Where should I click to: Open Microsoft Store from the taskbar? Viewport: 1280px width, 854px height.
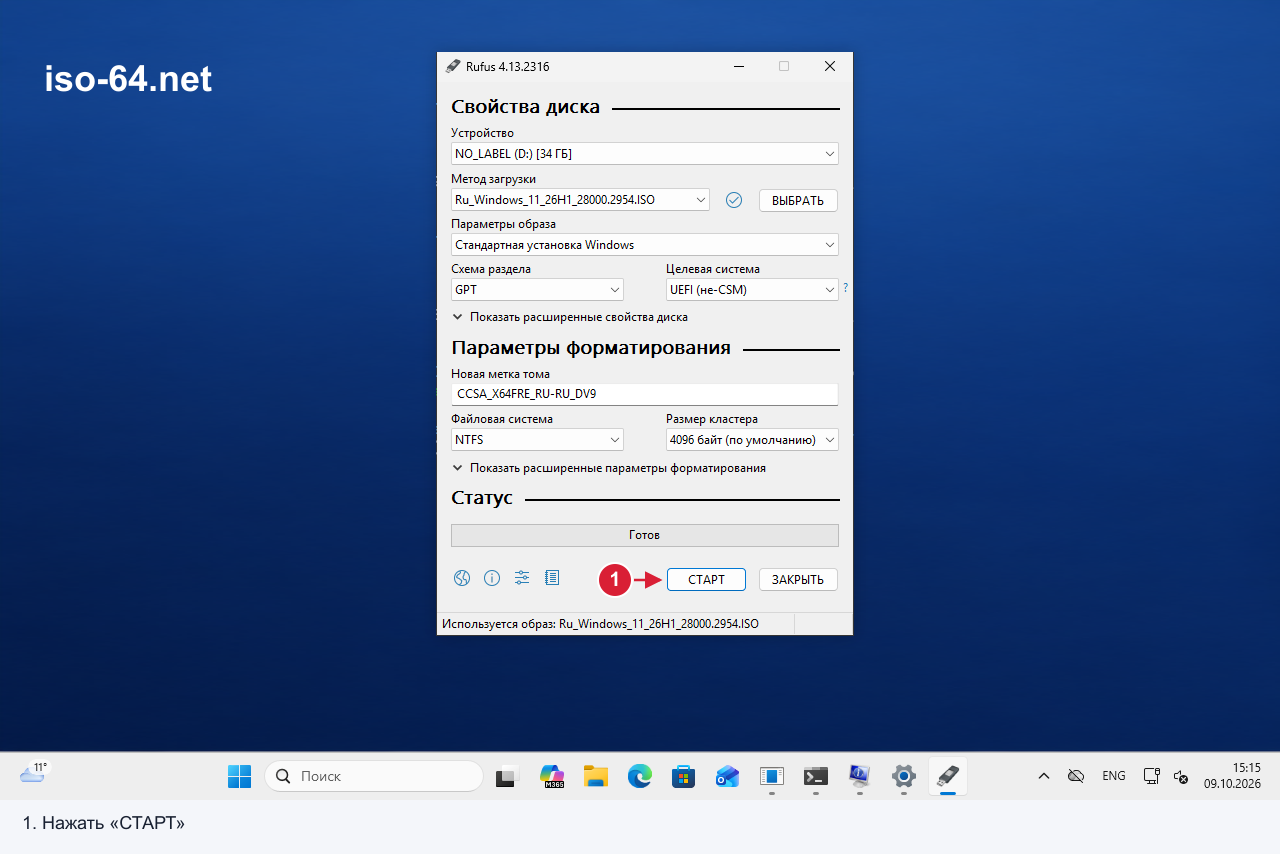[684, 776]
